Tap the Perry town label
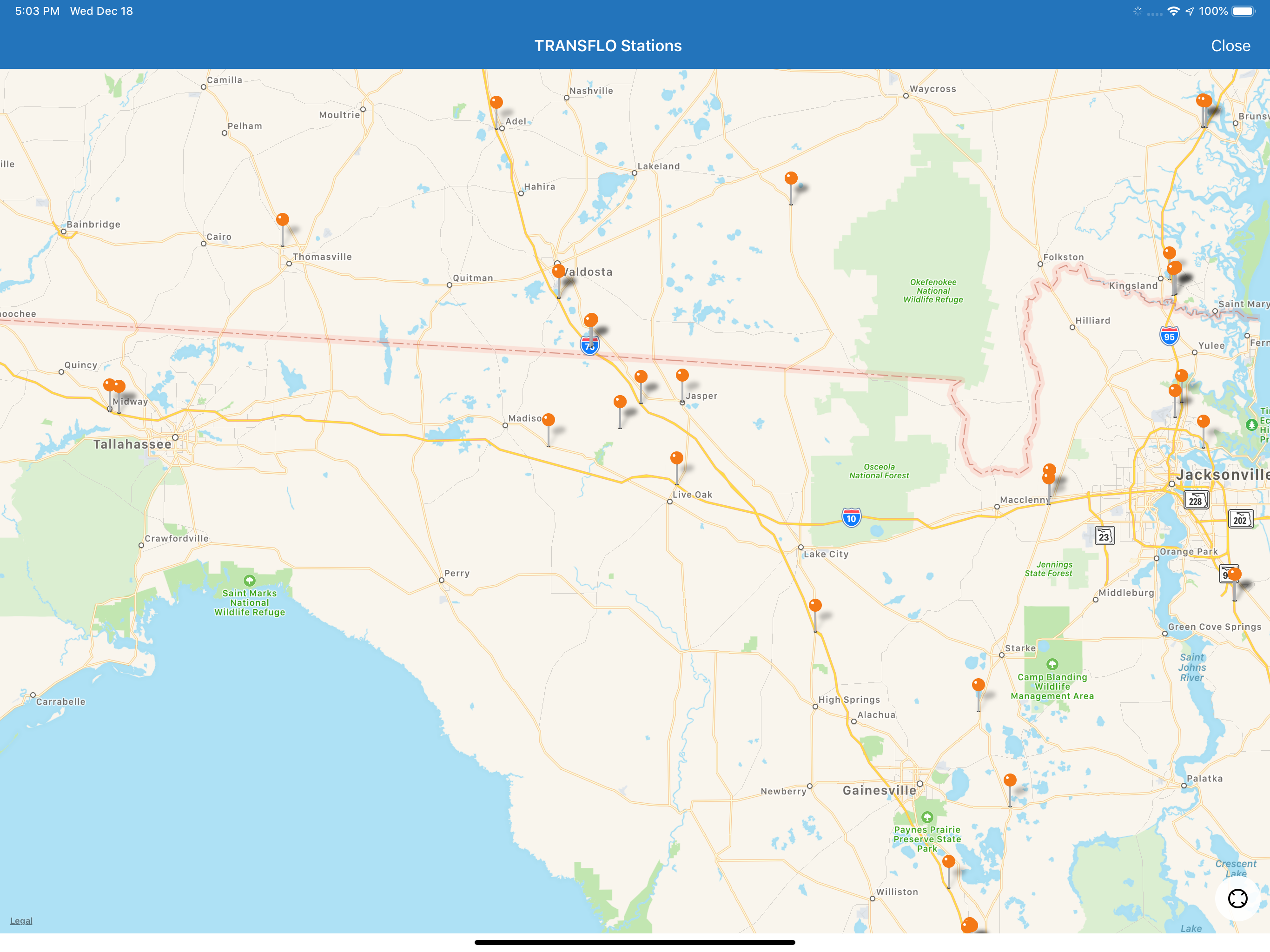The width and height of the screenshot is (1270, 952). coord(457,573)
